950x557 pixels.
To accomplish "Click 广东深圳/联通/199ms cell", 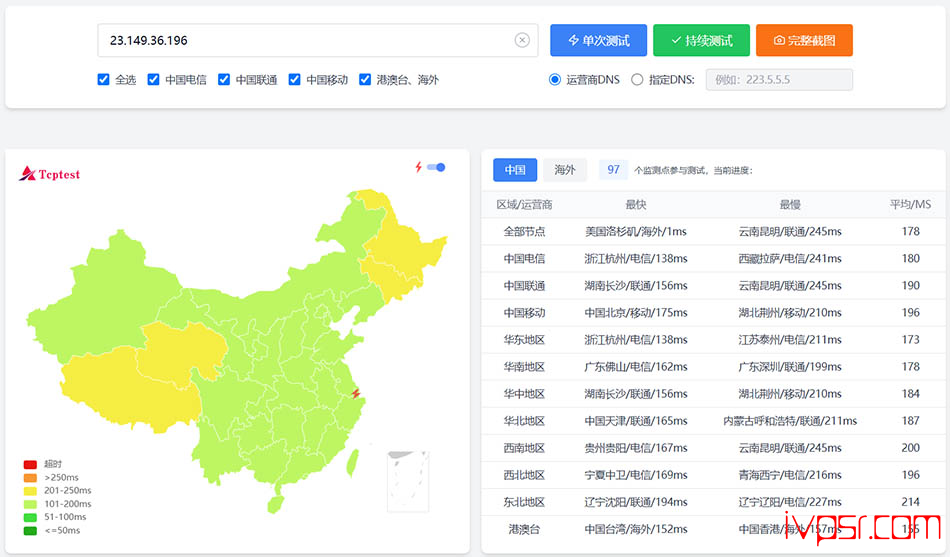I will coord(790,367).
